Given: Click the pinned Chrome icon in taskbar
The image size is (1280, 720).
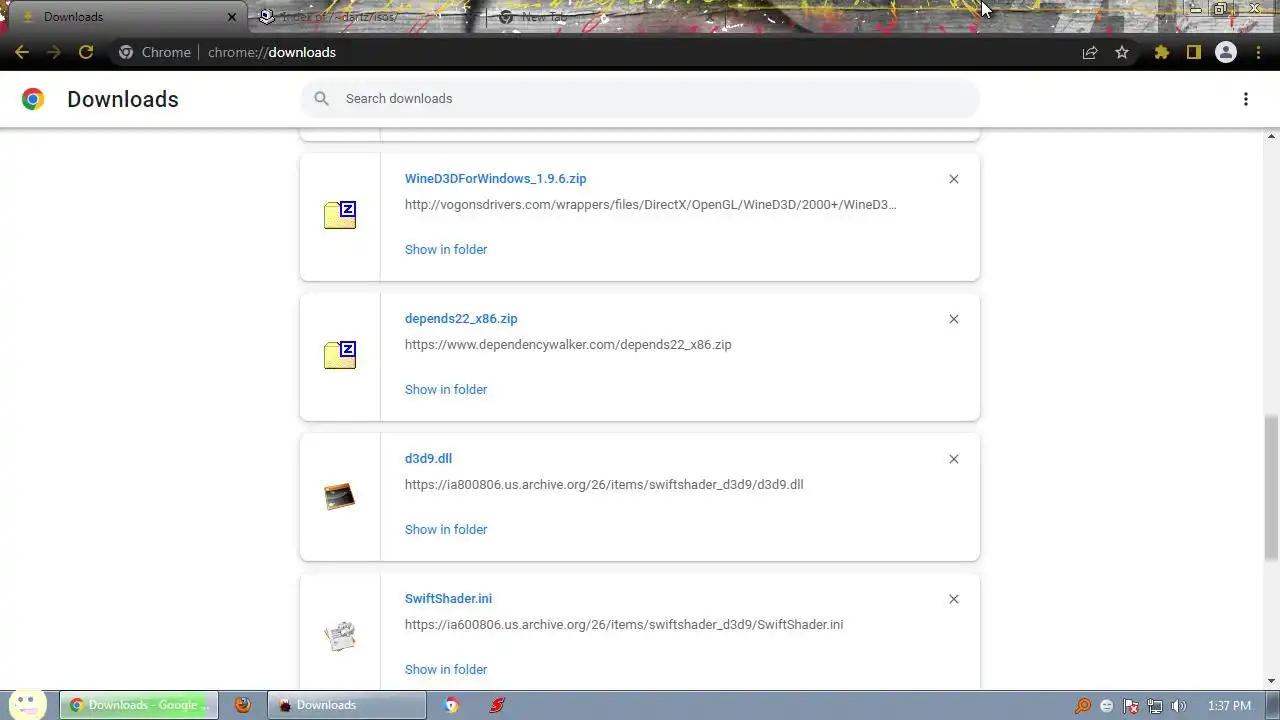Looking at the screenshot, I should pos(452,705).
